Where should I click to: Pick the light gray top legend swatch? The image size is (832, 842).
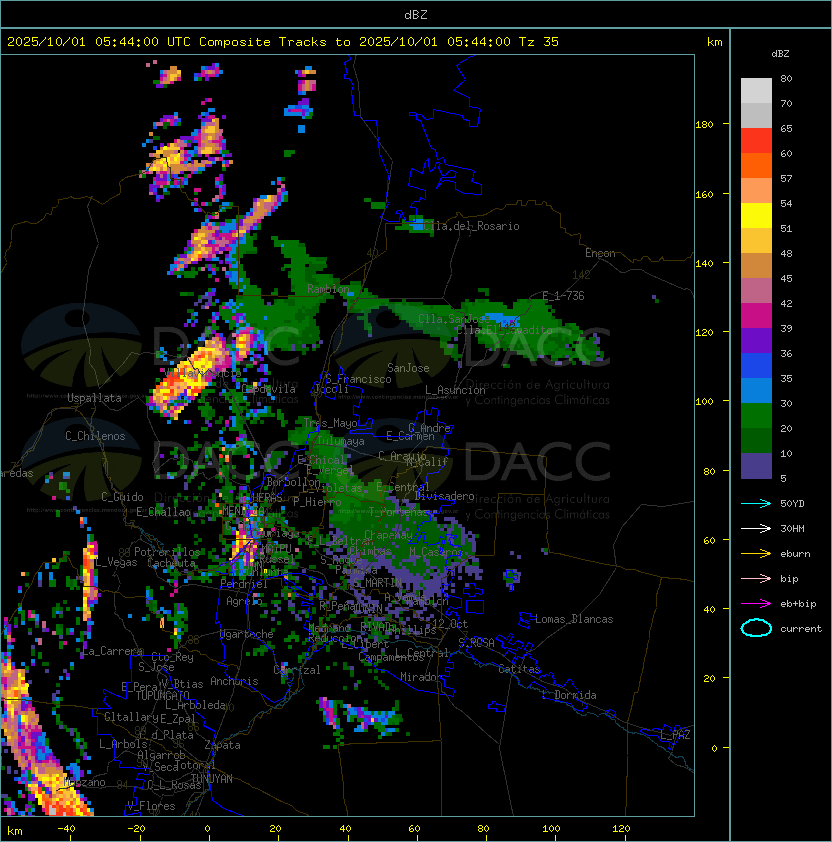pos(756,90)
